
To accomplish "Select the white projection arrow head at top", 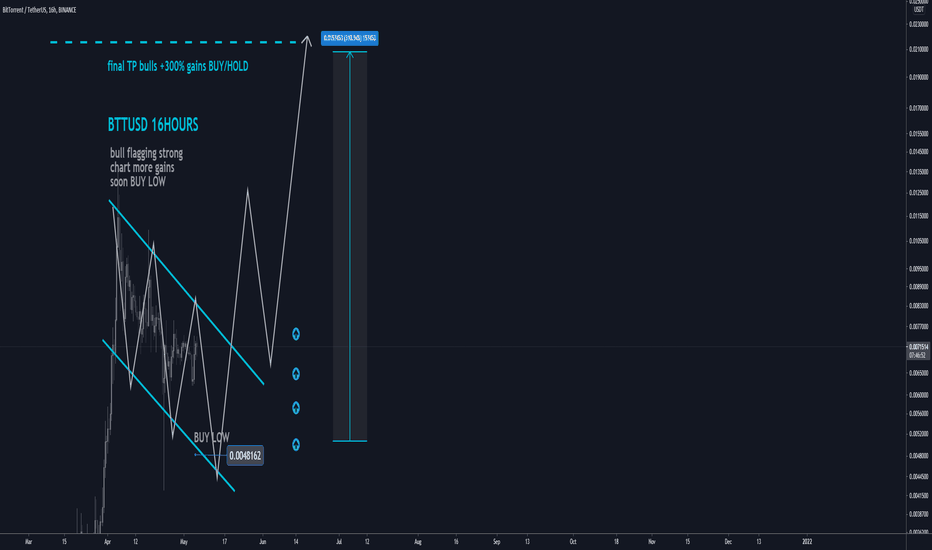I will (307, 40).
